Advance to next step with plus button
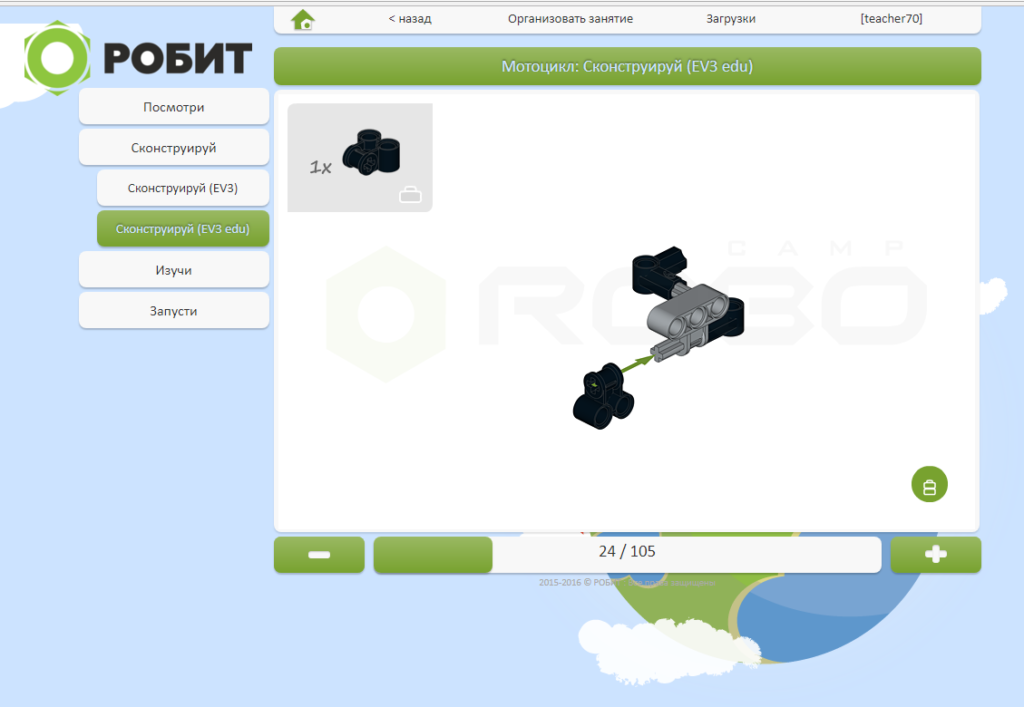Screen dimensions: 1024x707 coord(936,555)
